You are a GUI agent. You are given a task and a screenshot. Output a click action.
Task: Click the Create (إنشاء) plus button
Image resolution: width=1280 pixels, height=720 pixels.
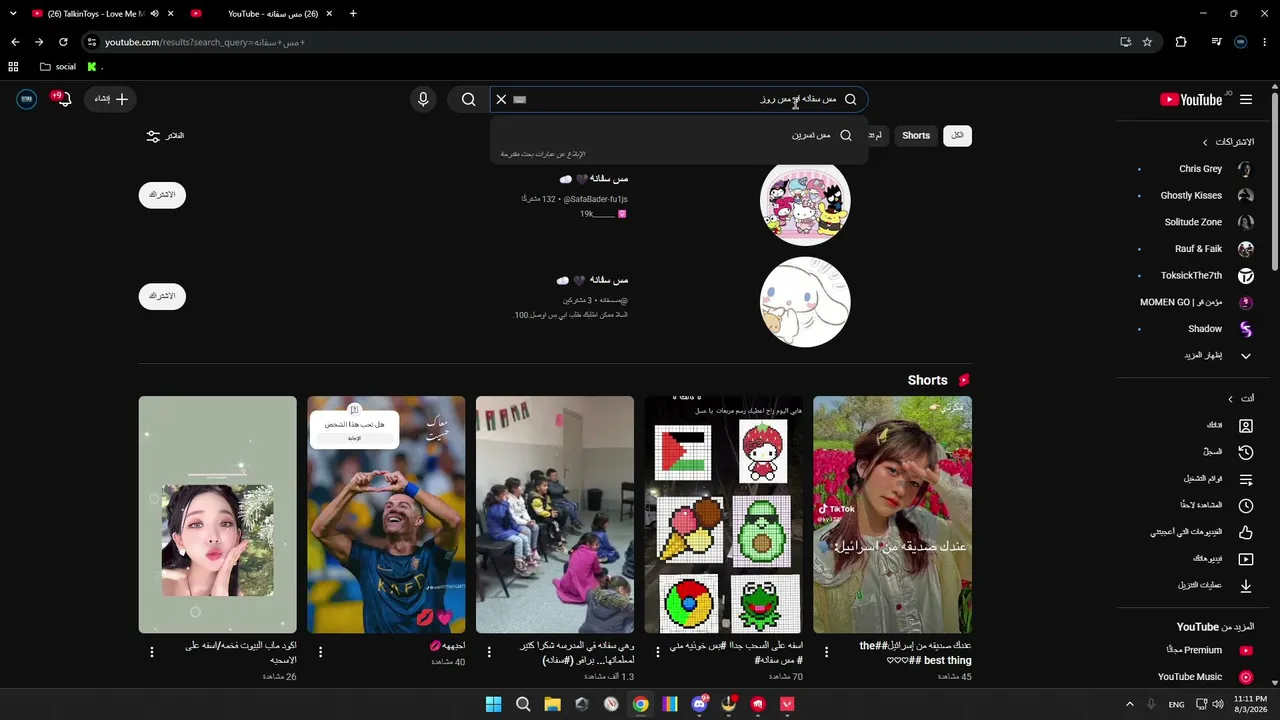tap(111, 99)
